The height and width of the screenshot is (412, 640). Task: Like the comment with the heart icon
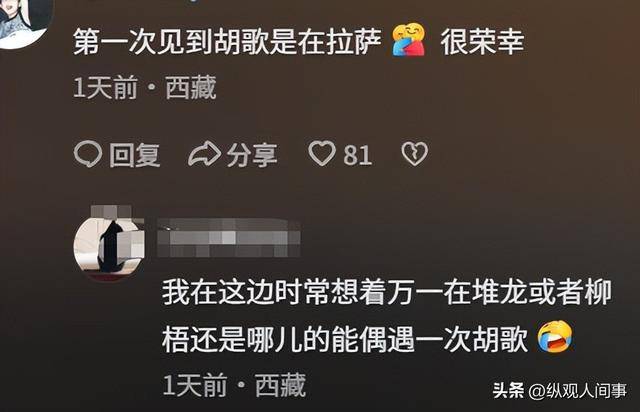(322, 153)
